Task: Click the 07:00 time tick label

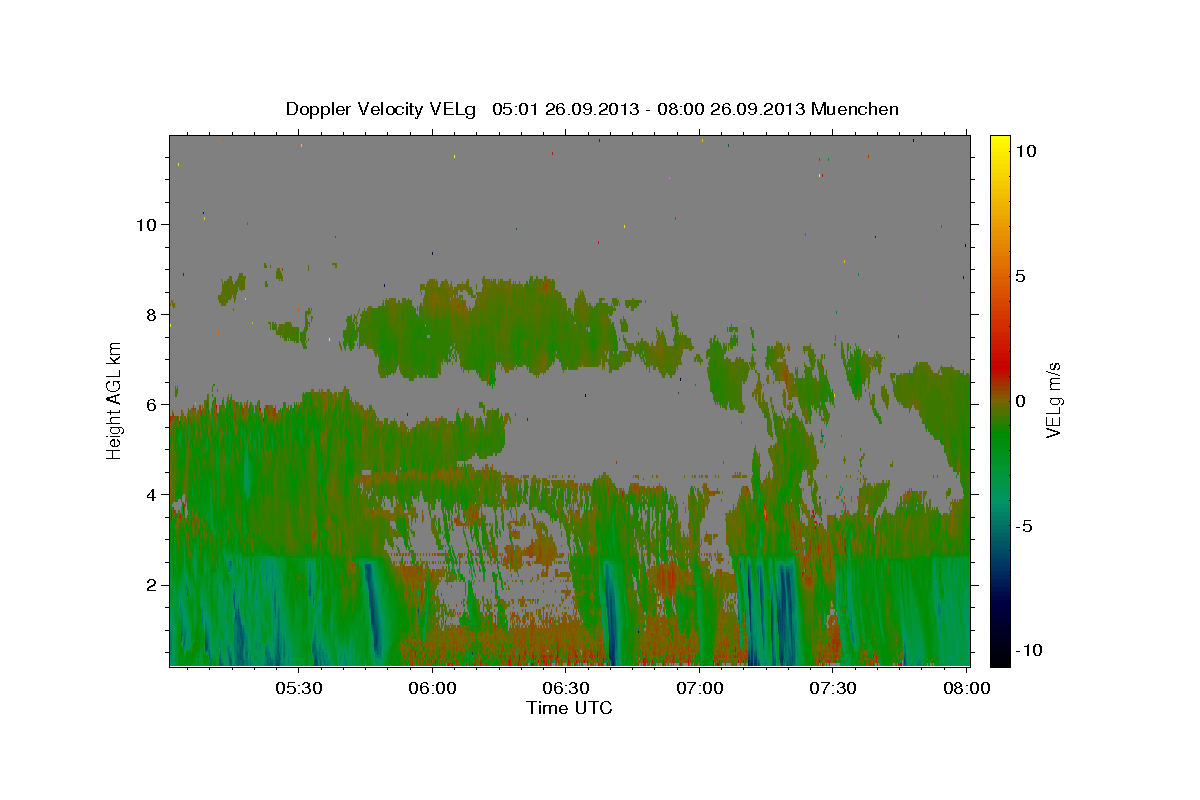Action: 700,689
